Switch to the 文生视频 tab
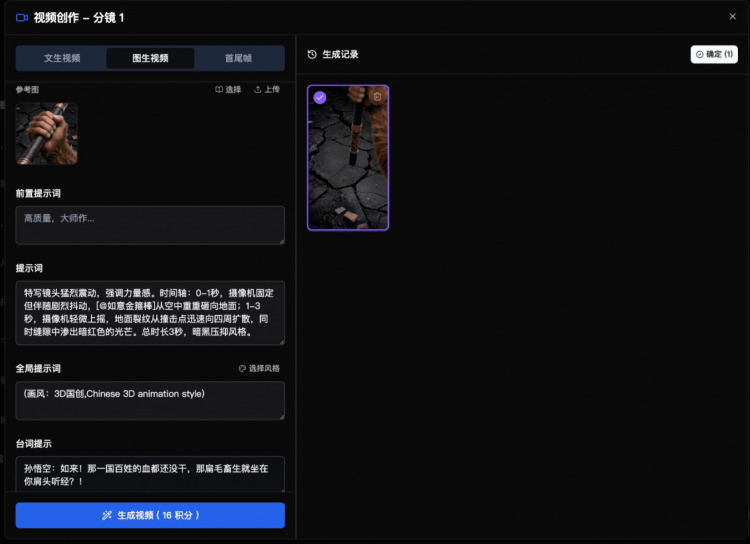This screenshot has height=544, width=750. pos(62,58)
